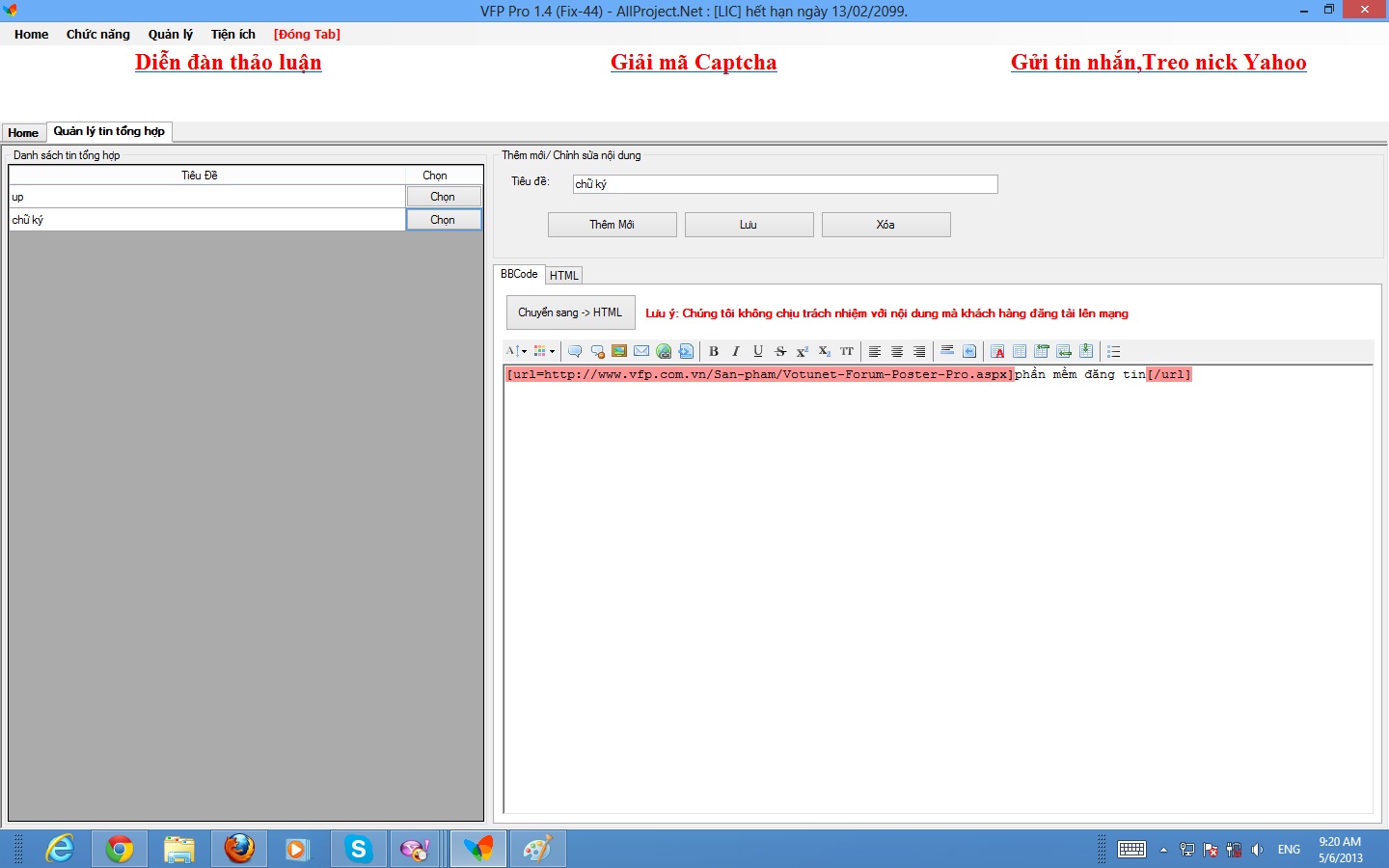1389x868 pixels.
Task: Click the table icon with red A
Action: (x=997, y=351)
